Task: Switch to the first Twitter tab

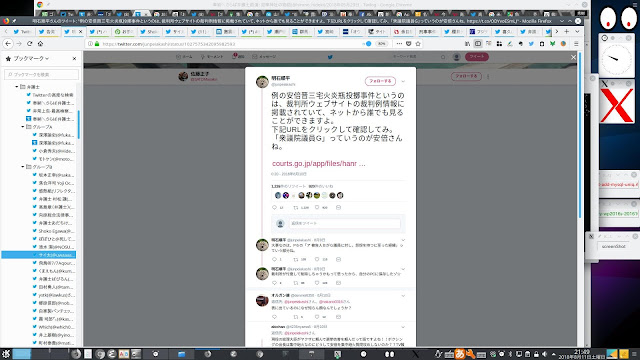Action: click(22, 31)
